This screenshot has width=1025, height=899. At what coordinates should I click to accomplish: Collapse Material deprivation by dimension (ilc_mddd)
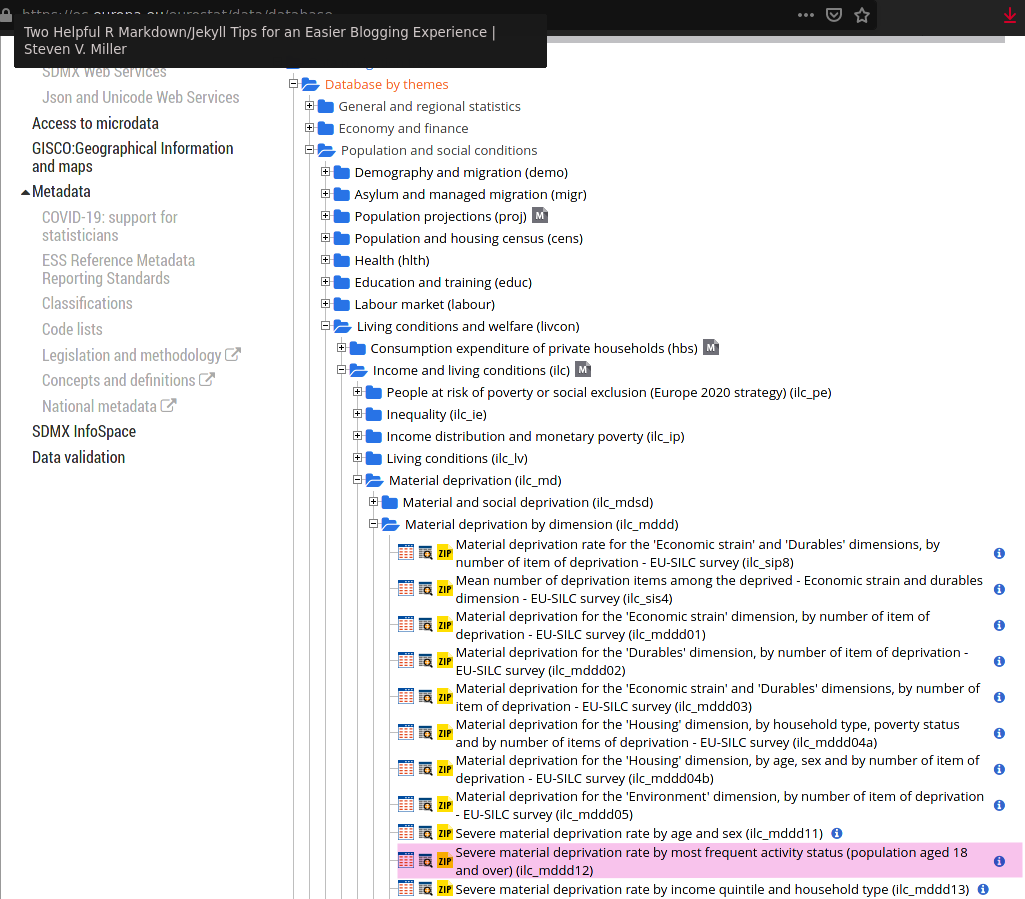373,524
